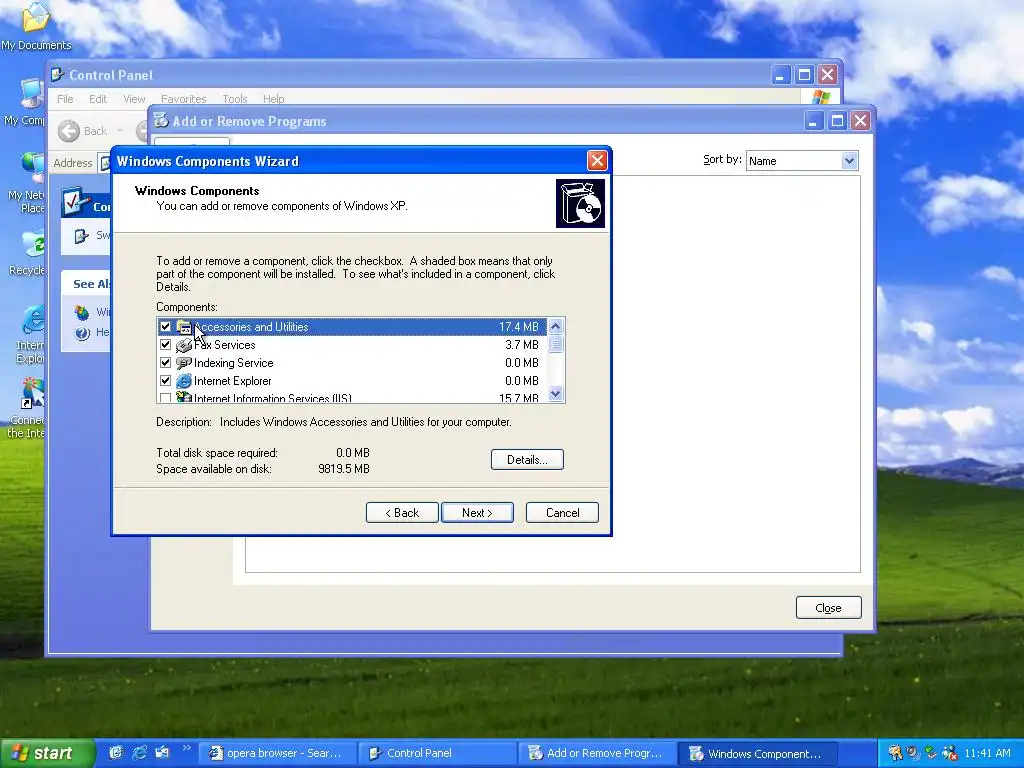Open View menu in Control Panel

134,99
